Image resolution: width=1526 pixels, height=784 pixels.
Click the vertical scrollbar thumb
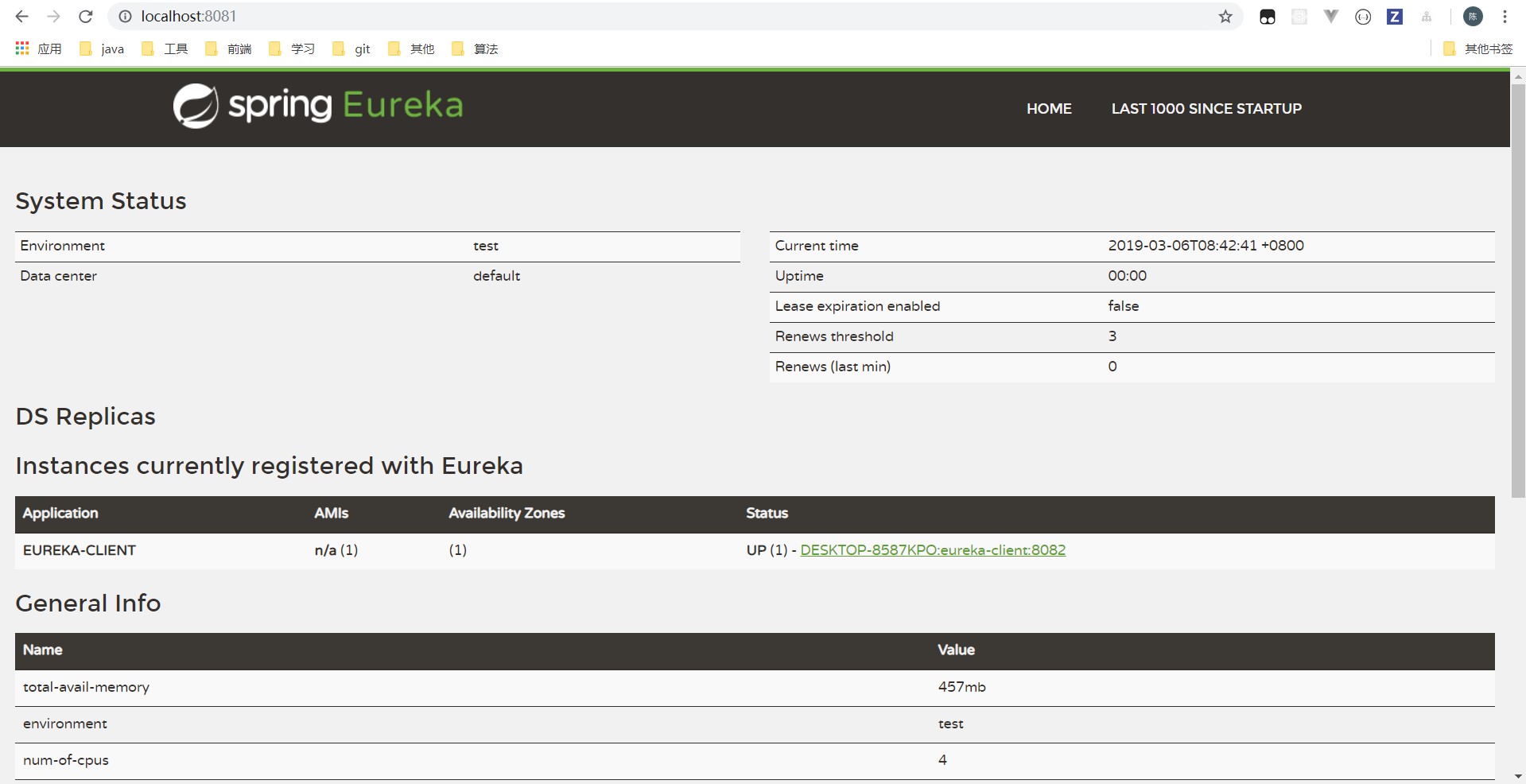1518,290
